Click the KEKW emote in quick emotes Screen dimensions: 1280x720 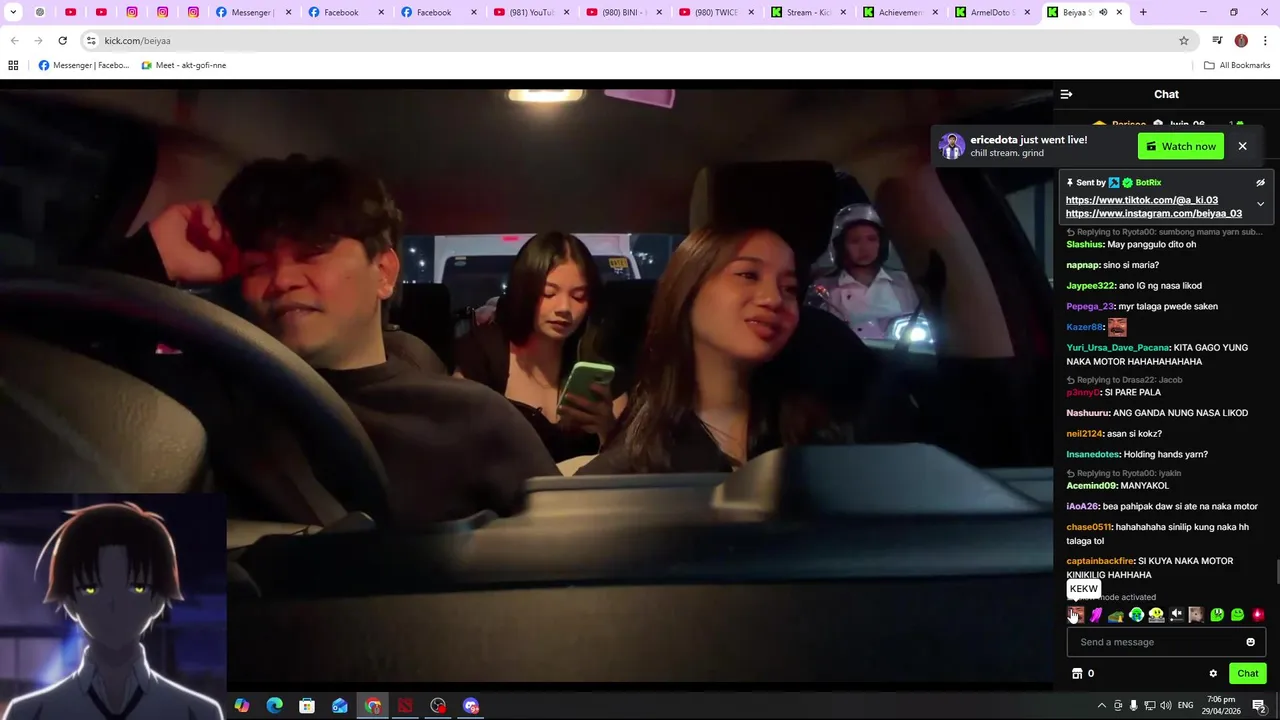pyautogui.click(x=1075, y=615)
